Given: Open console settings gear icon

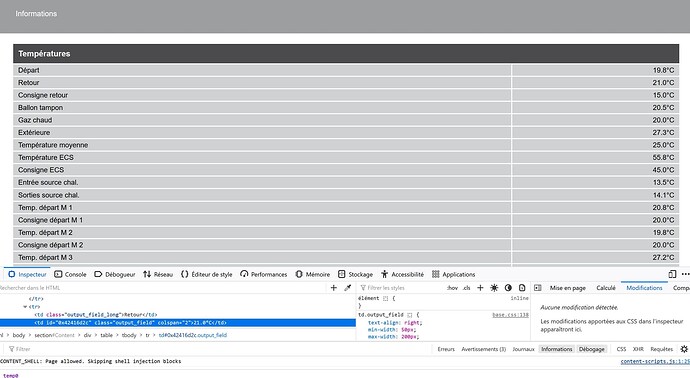Looking at the screenshot, I should point(684,349).
